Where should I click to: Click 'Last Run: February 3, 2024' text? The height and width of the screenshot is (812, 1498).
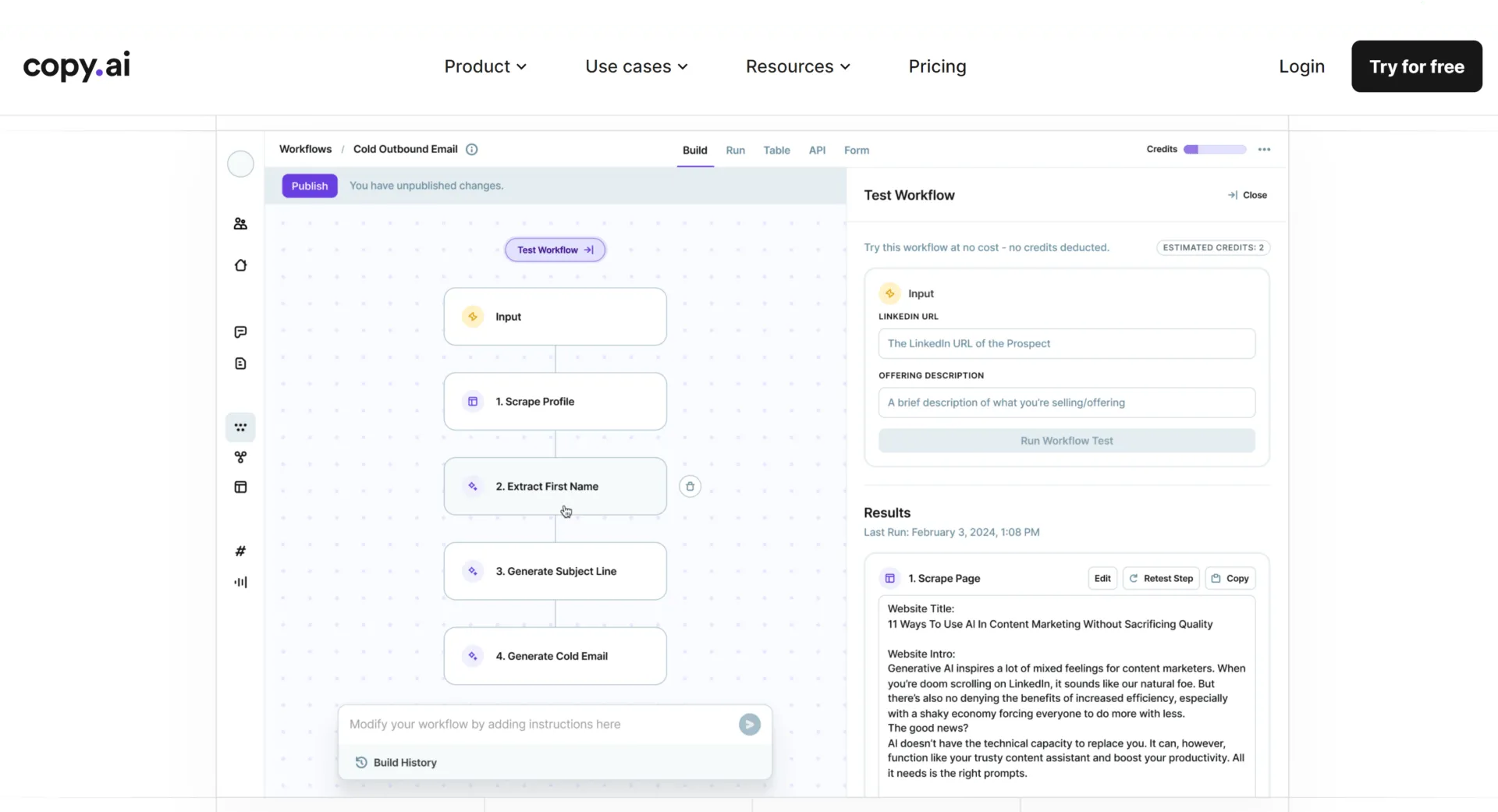tap(951, 532)
